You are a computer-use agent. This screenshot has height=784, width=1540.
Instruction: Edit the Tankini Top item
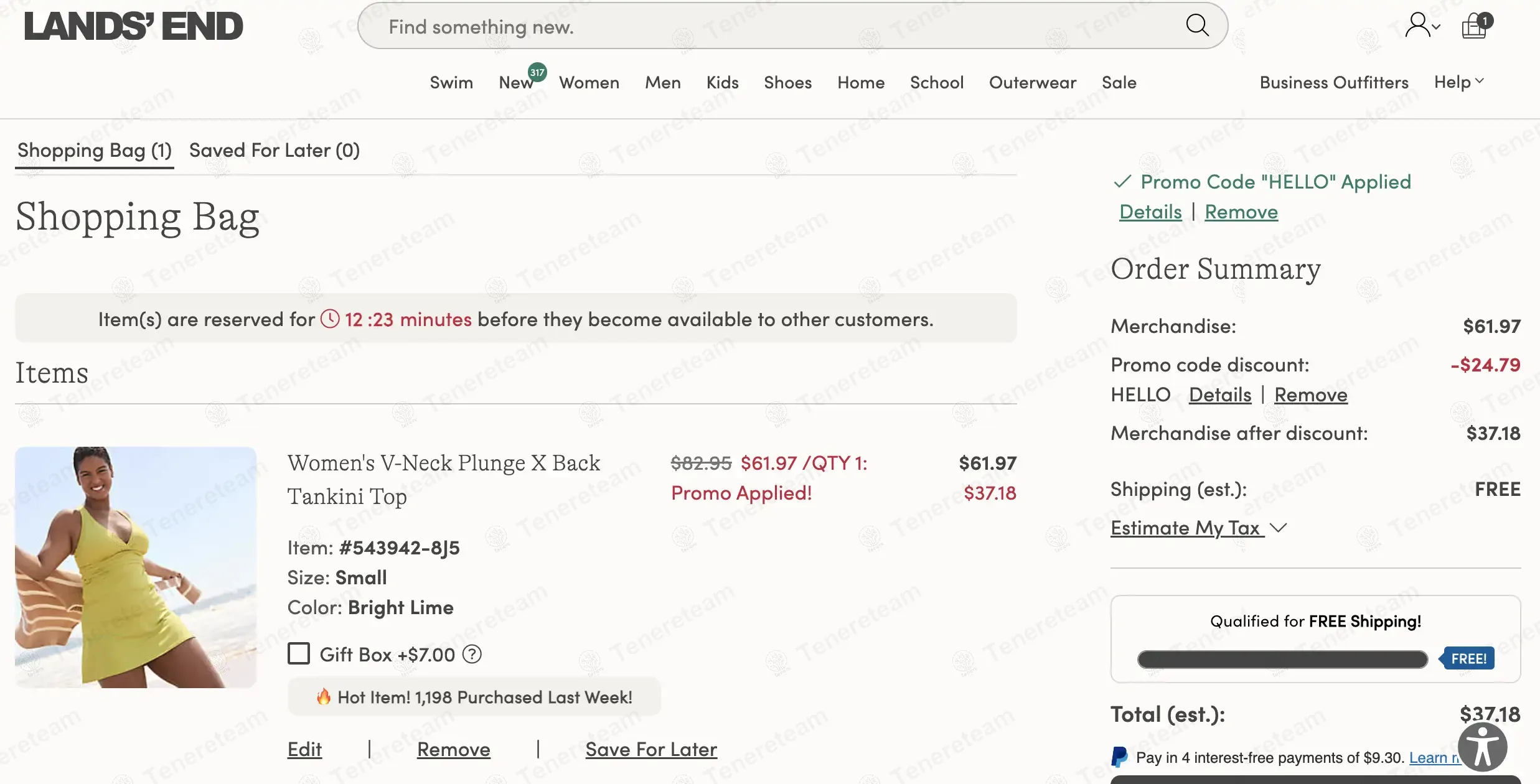pyautogui.click(x=304, y=749)
